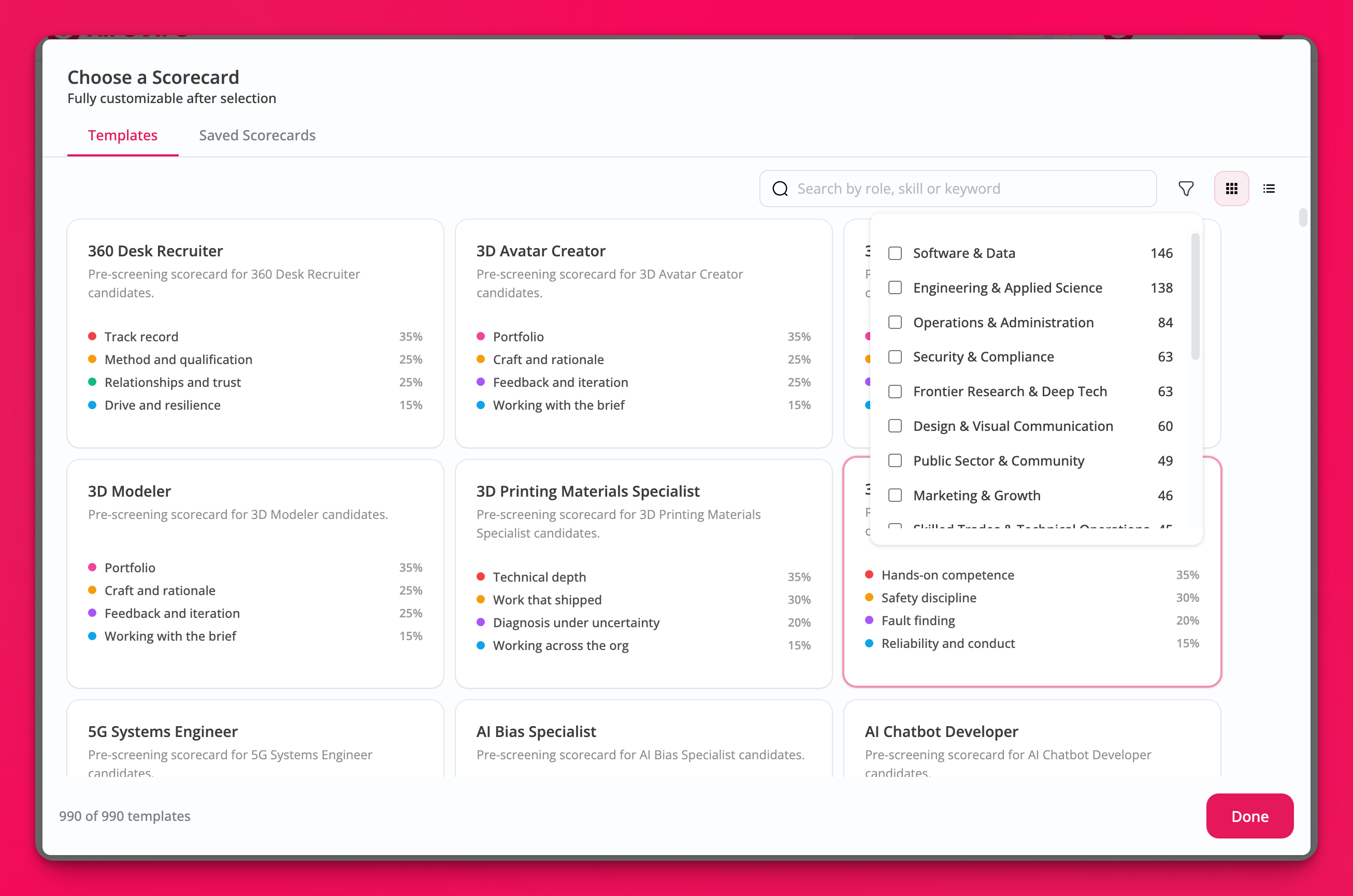Switch to the Templates tab
The width and height of the screenshot is (1353, 896).
pos(123,135)
